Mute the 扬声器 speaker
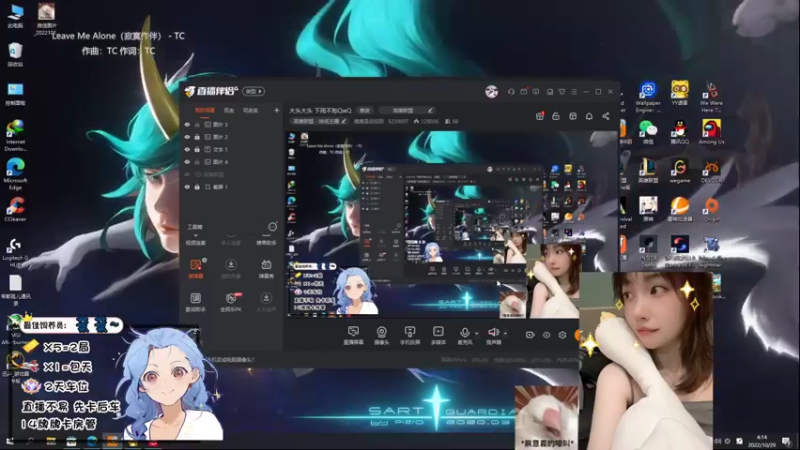800x450 pixels. coord(493,336)
